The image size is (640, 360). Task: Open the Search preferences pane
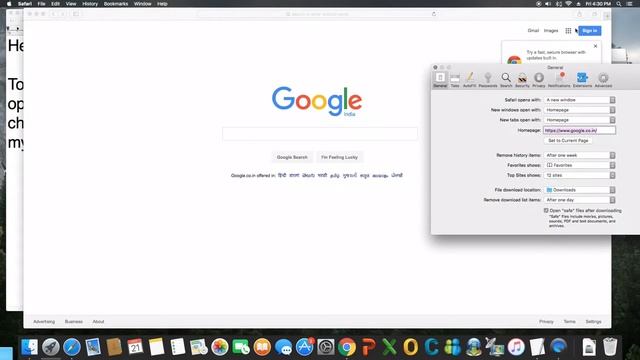[x=506, y=80]
